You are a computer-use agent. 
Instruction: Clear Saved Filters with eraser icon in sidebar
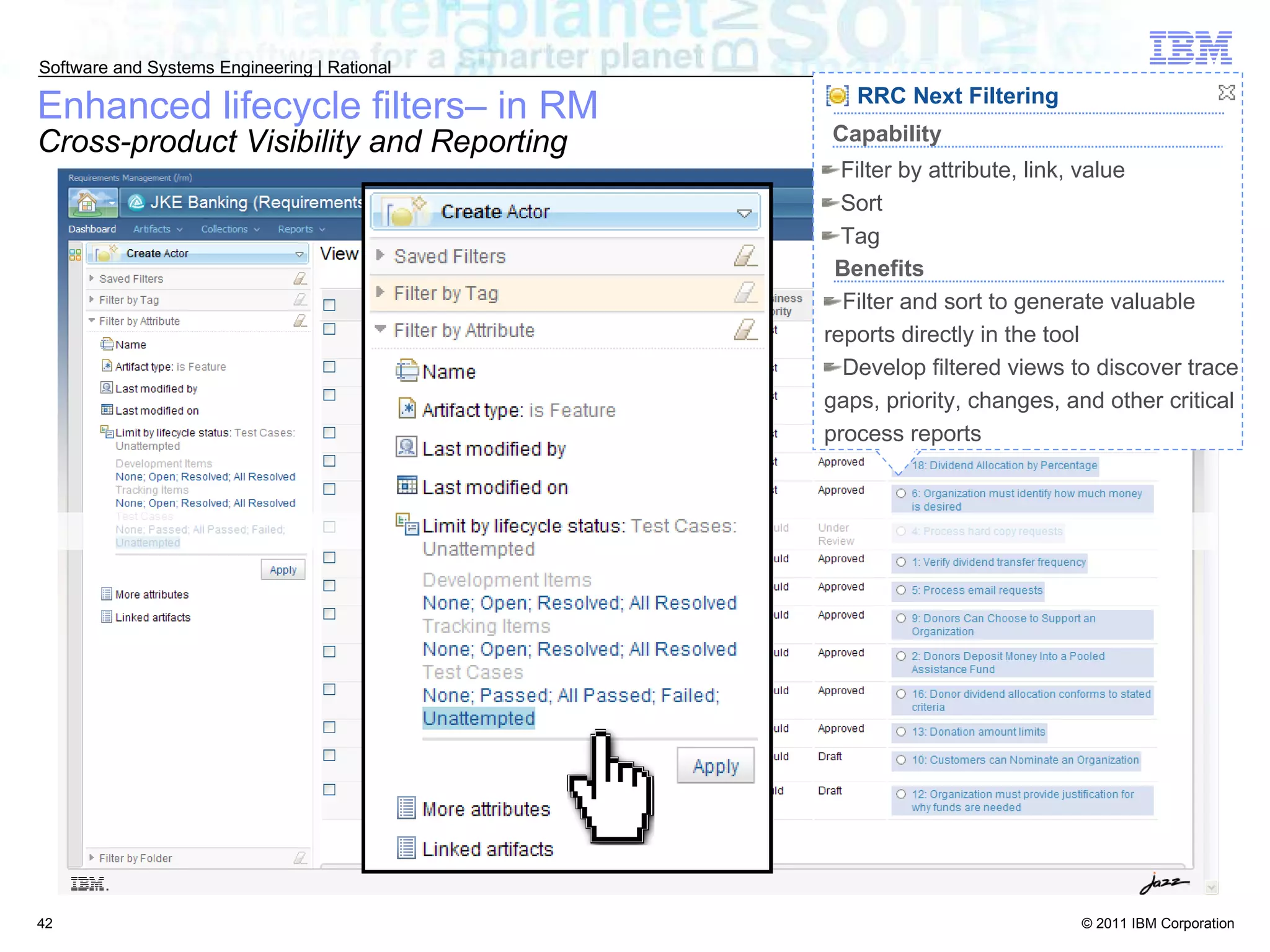pyautogui.click(x=300, y=279)
